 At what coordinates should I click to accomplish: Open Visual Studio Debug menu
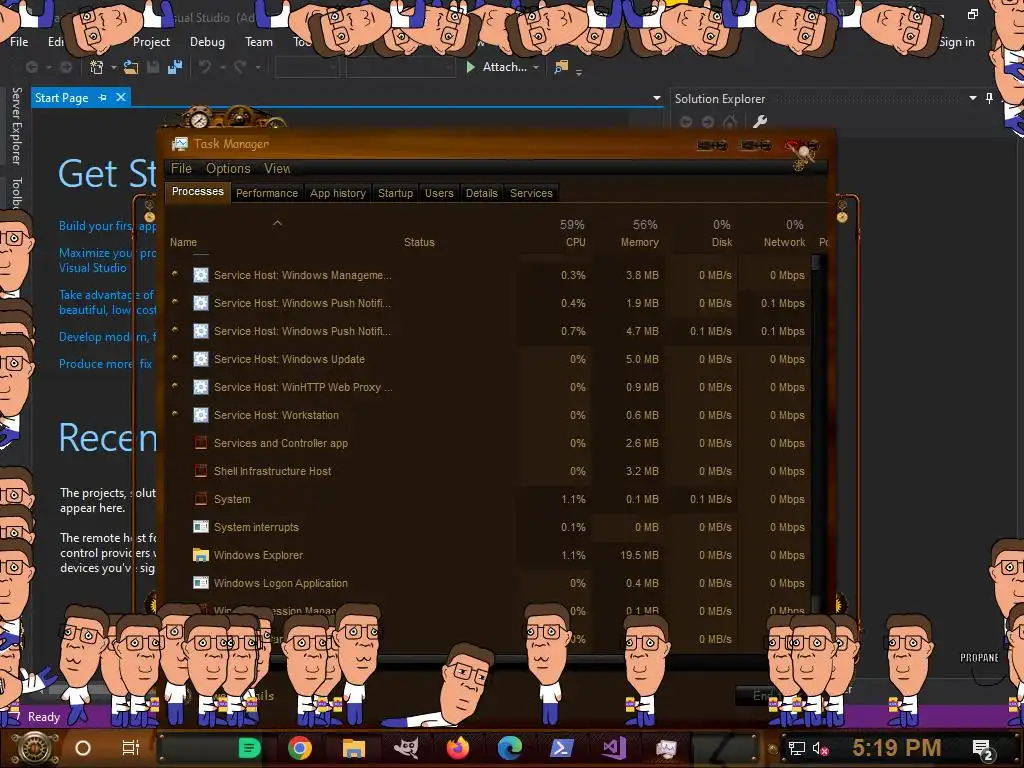(207, 42)
